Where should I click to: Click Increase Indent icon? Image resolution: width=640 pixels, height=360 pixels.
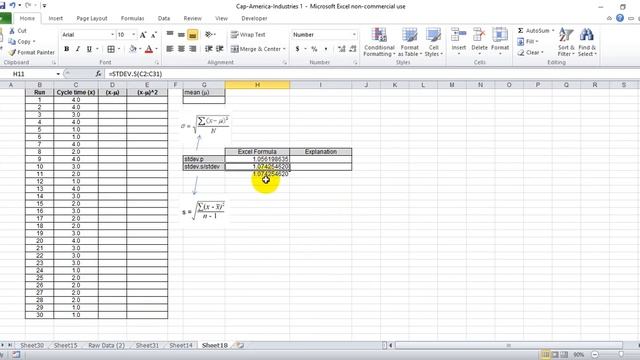220,49
